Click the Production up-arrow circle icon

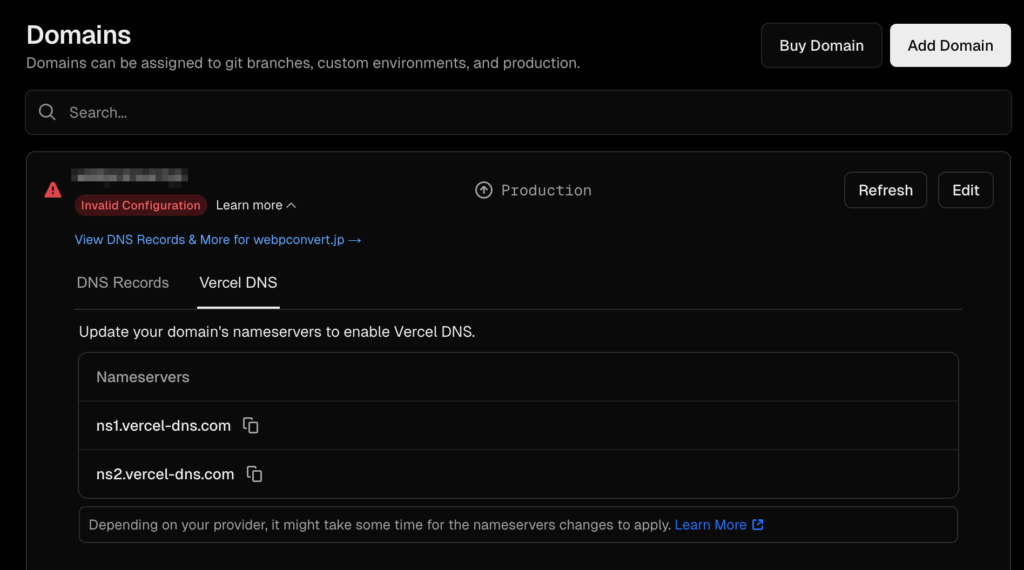pyautogui.click(x=484, y=190)
